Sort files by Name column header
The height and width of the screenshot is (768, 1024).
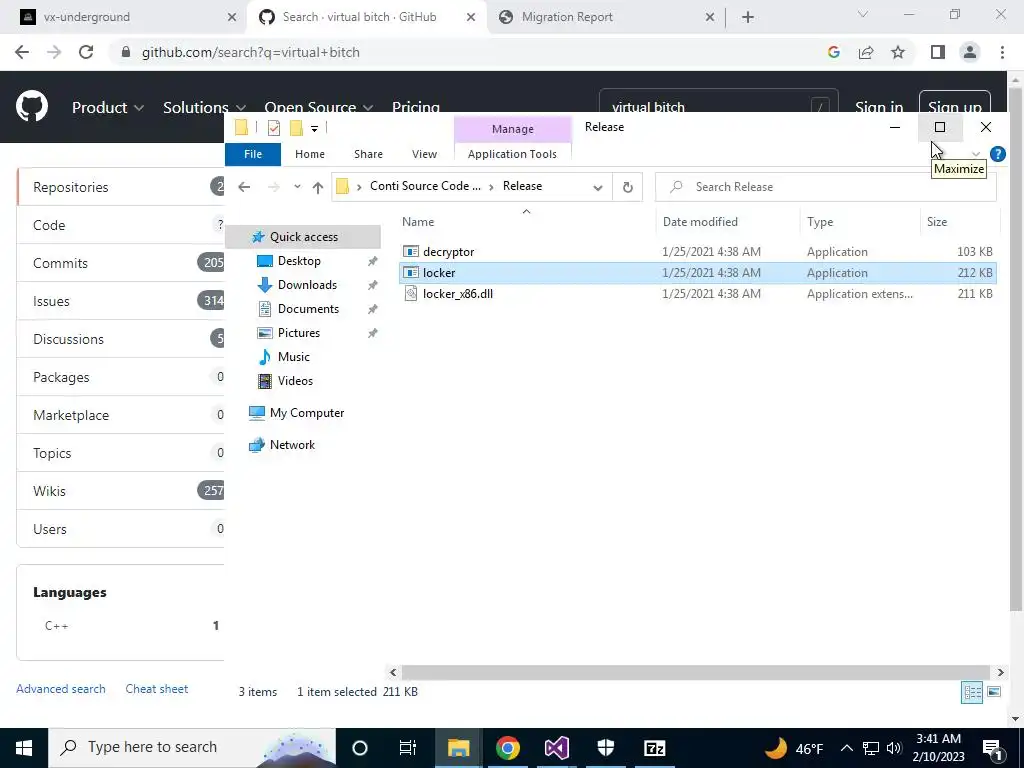[x=526, y=222]
